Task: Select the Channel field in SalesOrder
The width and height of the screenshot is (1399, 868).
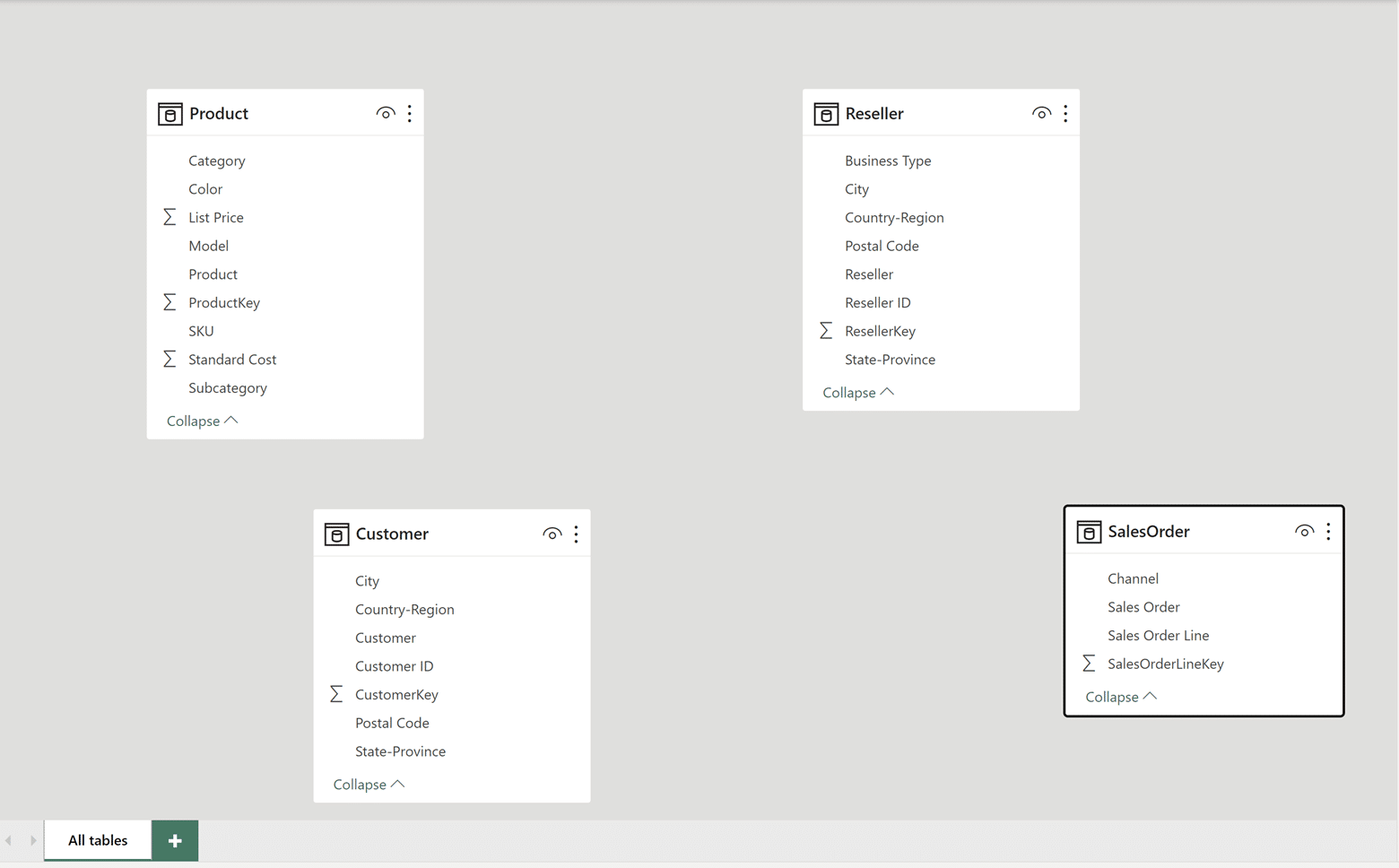Action: point(1133,577)
